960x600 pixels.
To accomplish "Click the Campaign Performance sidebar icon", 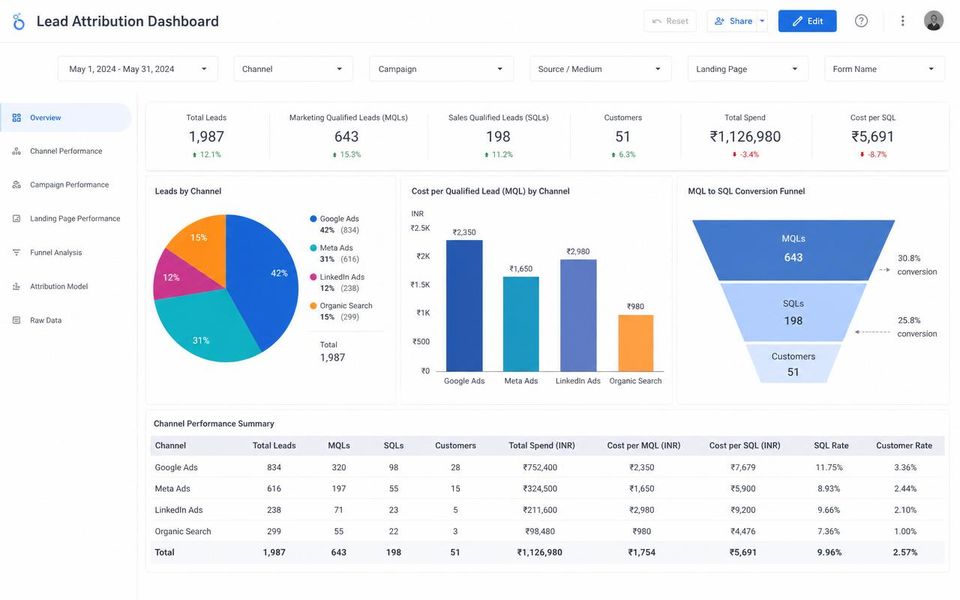I will tap(17, 185).
